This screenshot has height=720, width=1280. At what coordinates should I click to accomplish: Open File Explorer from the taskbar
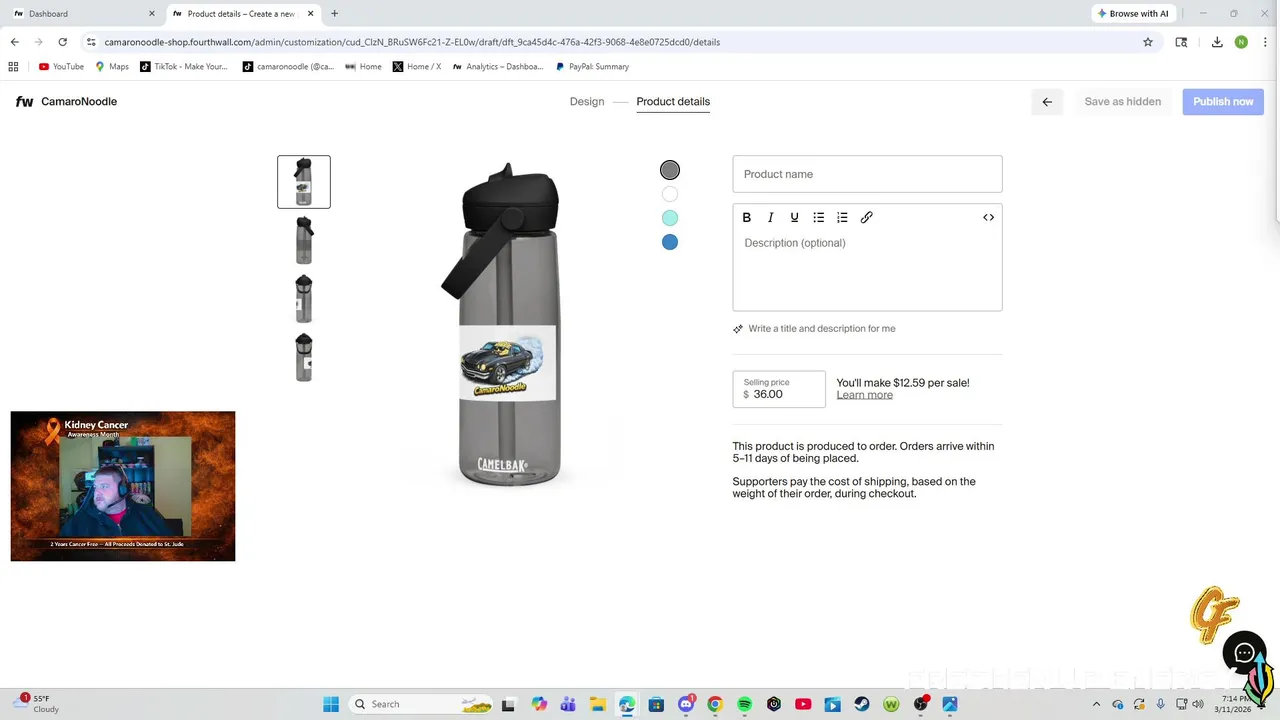597,704
